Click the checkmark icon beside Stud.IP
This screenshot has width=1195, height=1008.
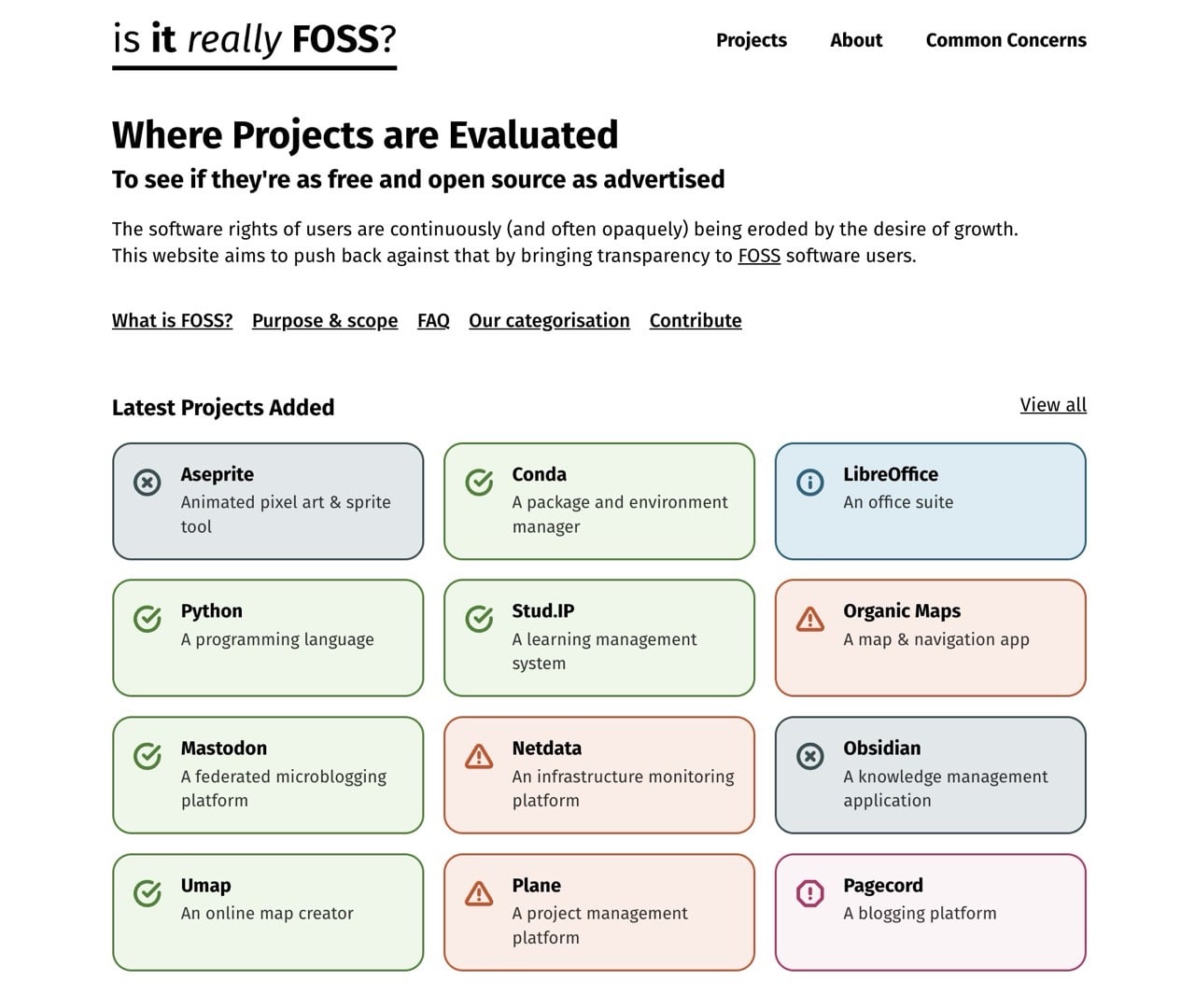478,617
